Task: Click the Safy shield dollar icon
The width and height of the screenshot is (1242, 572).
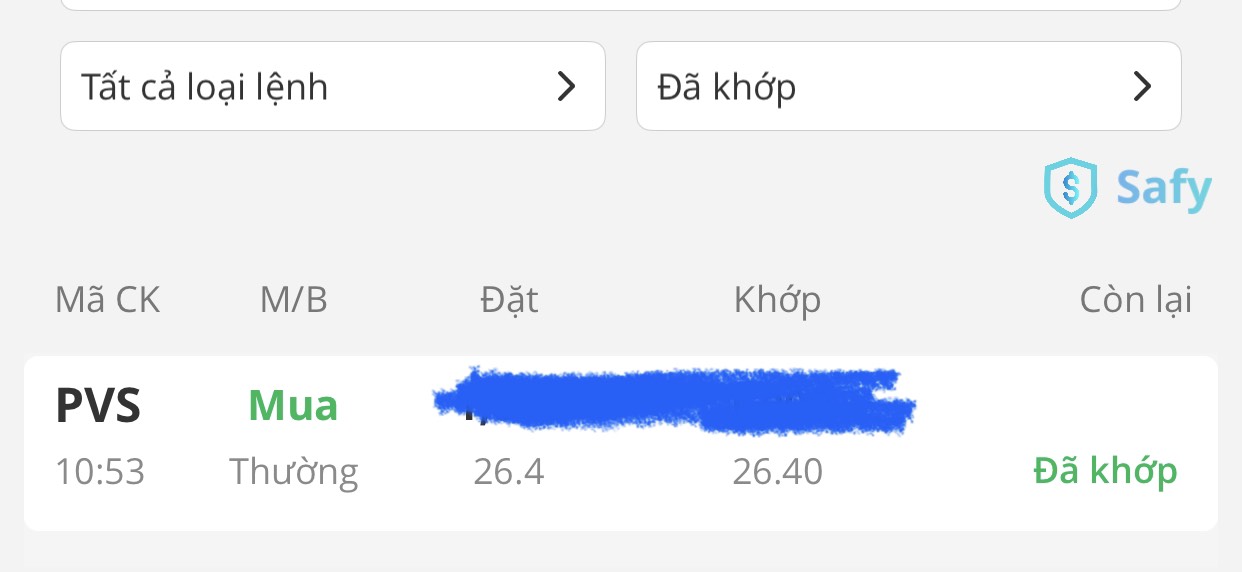Action: (1069, 188)
